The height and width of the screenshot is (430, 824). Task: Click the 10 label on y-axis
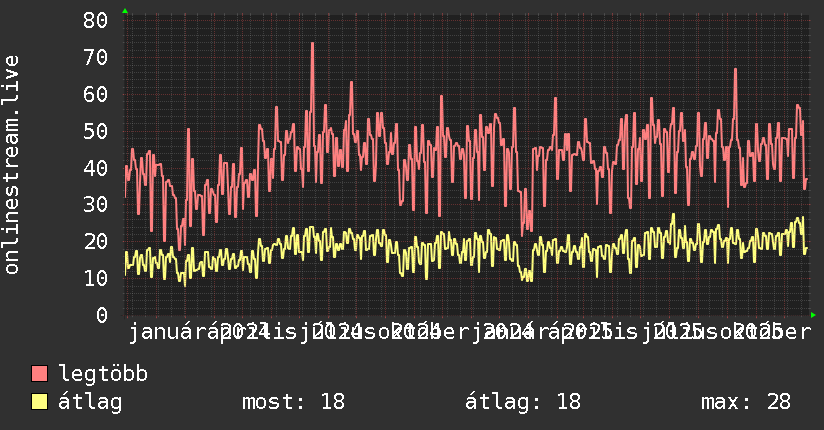click(95, 278)
